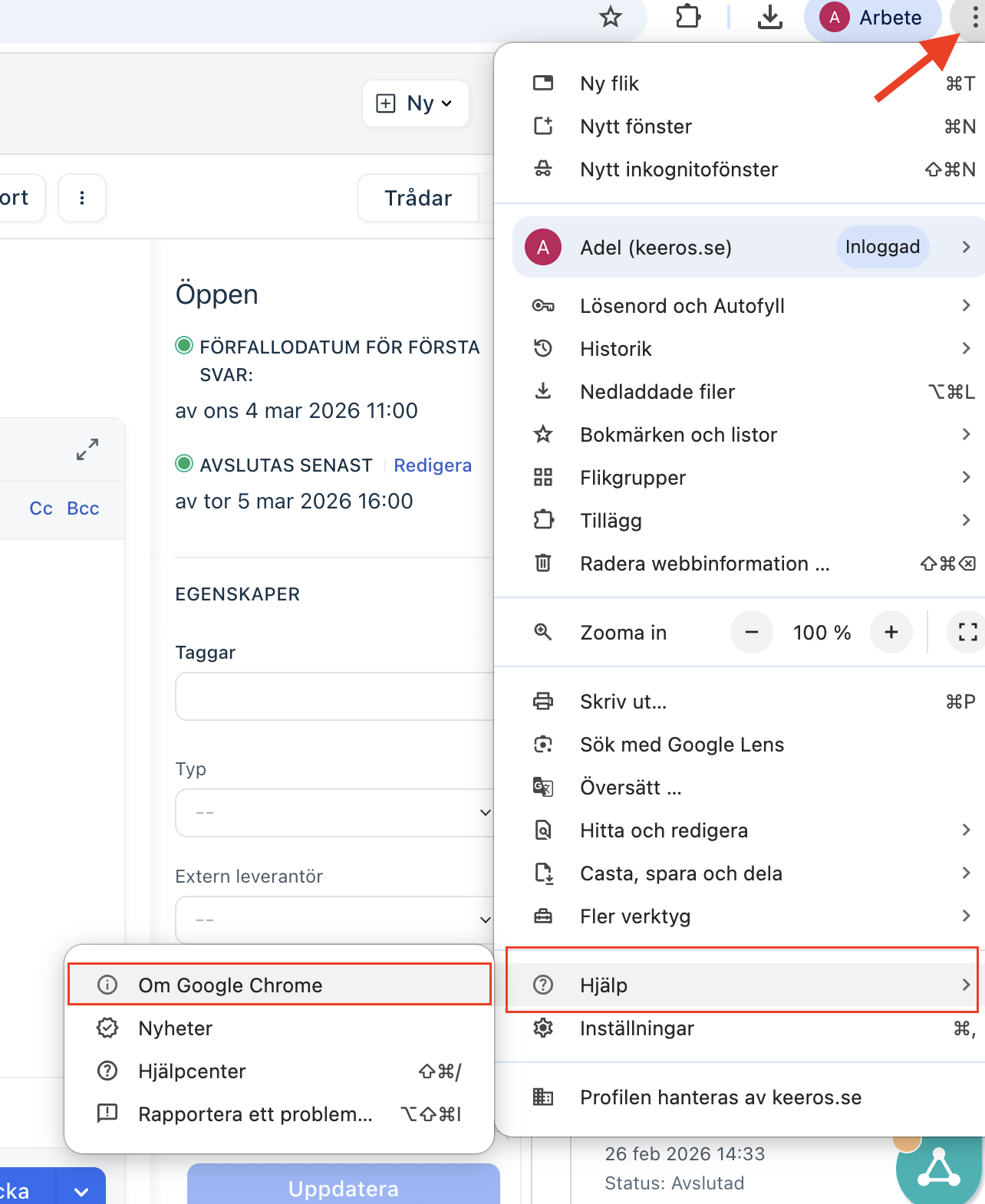Click the Taggar input field
The height and width of the screenshot is (1204, 985).
334,696
